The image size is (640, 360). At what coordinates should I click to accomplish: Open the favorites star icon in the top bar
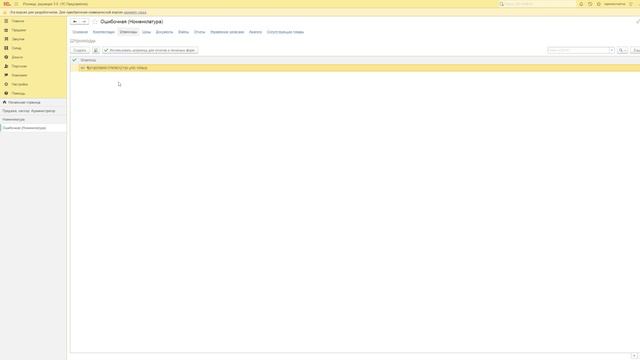[x=598, y=4]
